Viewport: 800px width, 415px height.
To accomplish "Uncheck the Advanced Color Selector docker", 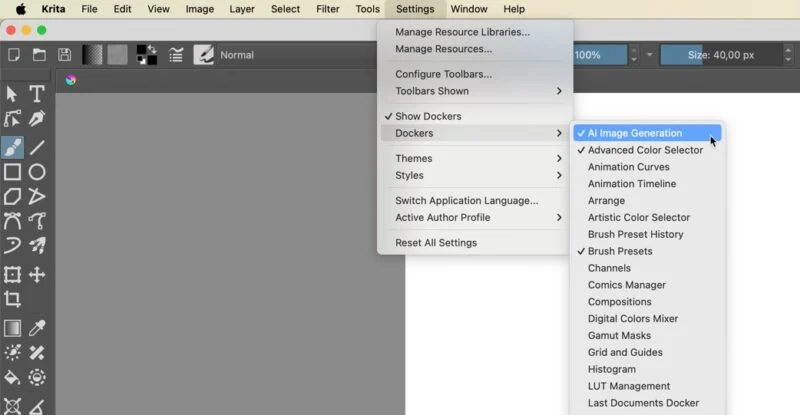I will click(647, 150).
